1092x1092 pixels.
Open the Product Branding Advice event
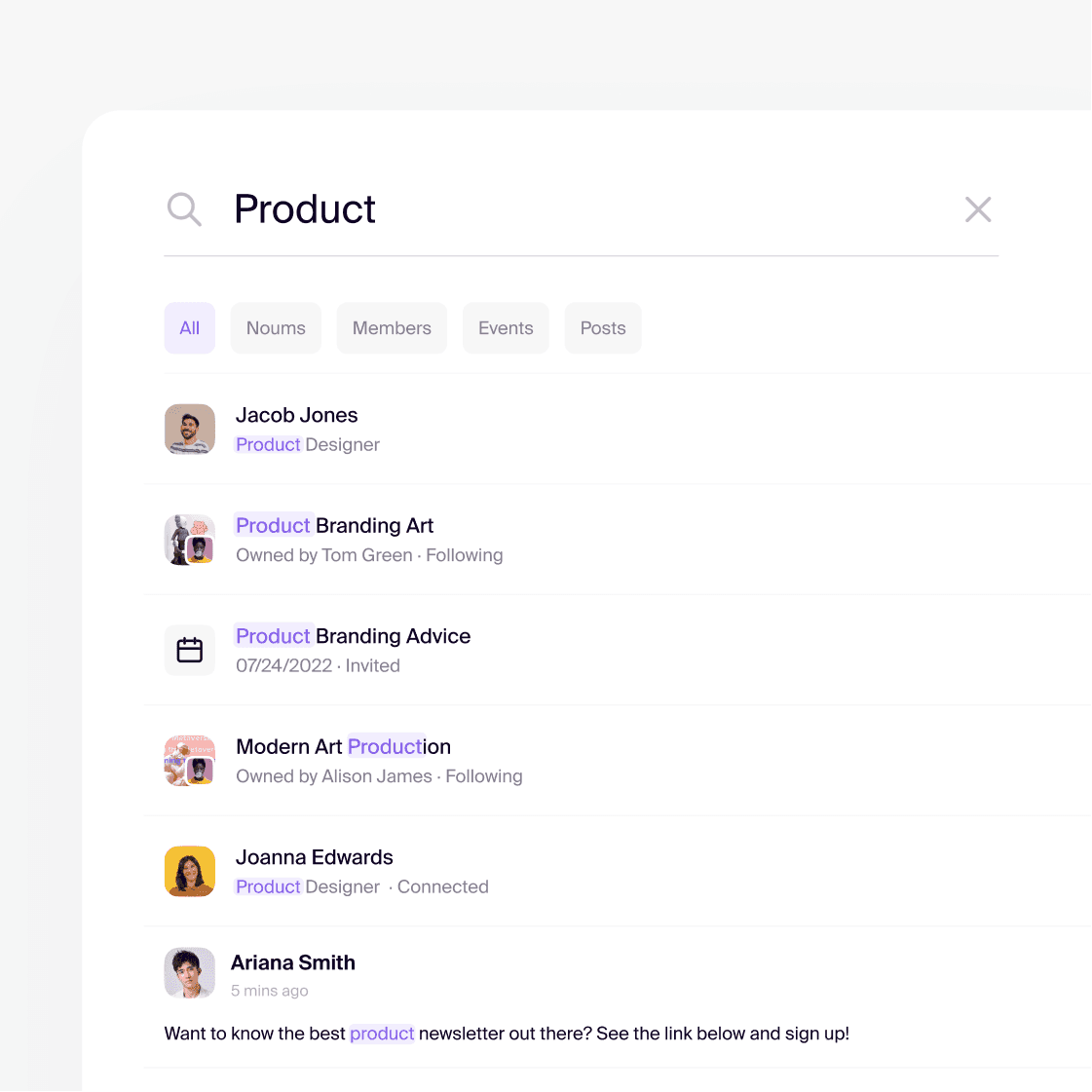point(618,650)
